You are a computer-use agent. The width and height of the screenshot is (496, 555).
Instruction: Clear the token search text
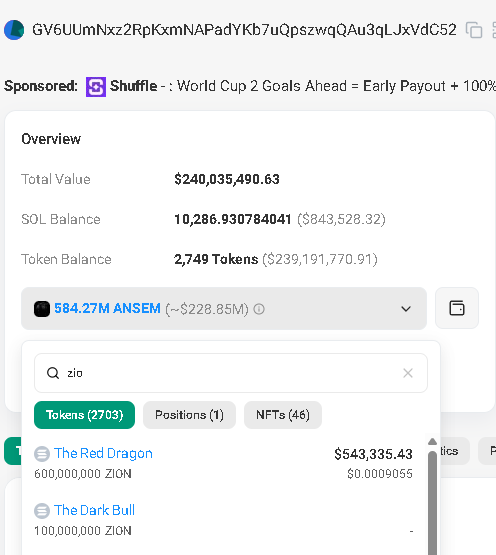coord(408,373)
